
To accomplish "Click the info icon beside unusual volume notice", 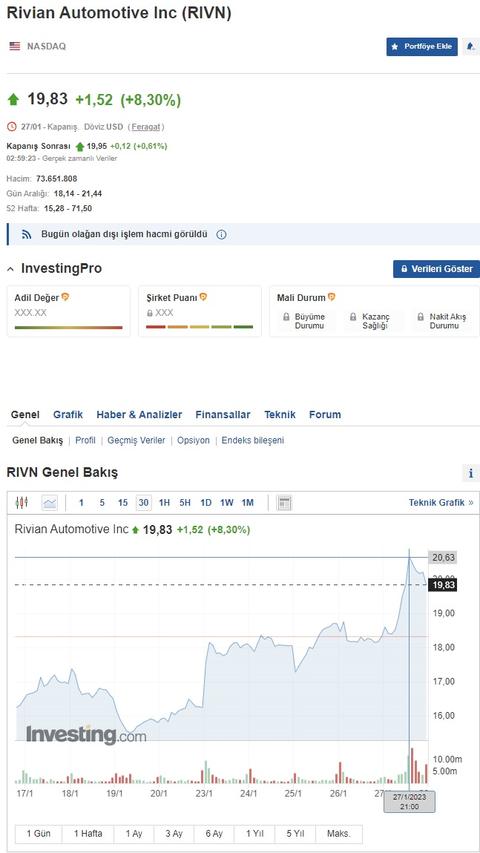I will coord(221,234).
